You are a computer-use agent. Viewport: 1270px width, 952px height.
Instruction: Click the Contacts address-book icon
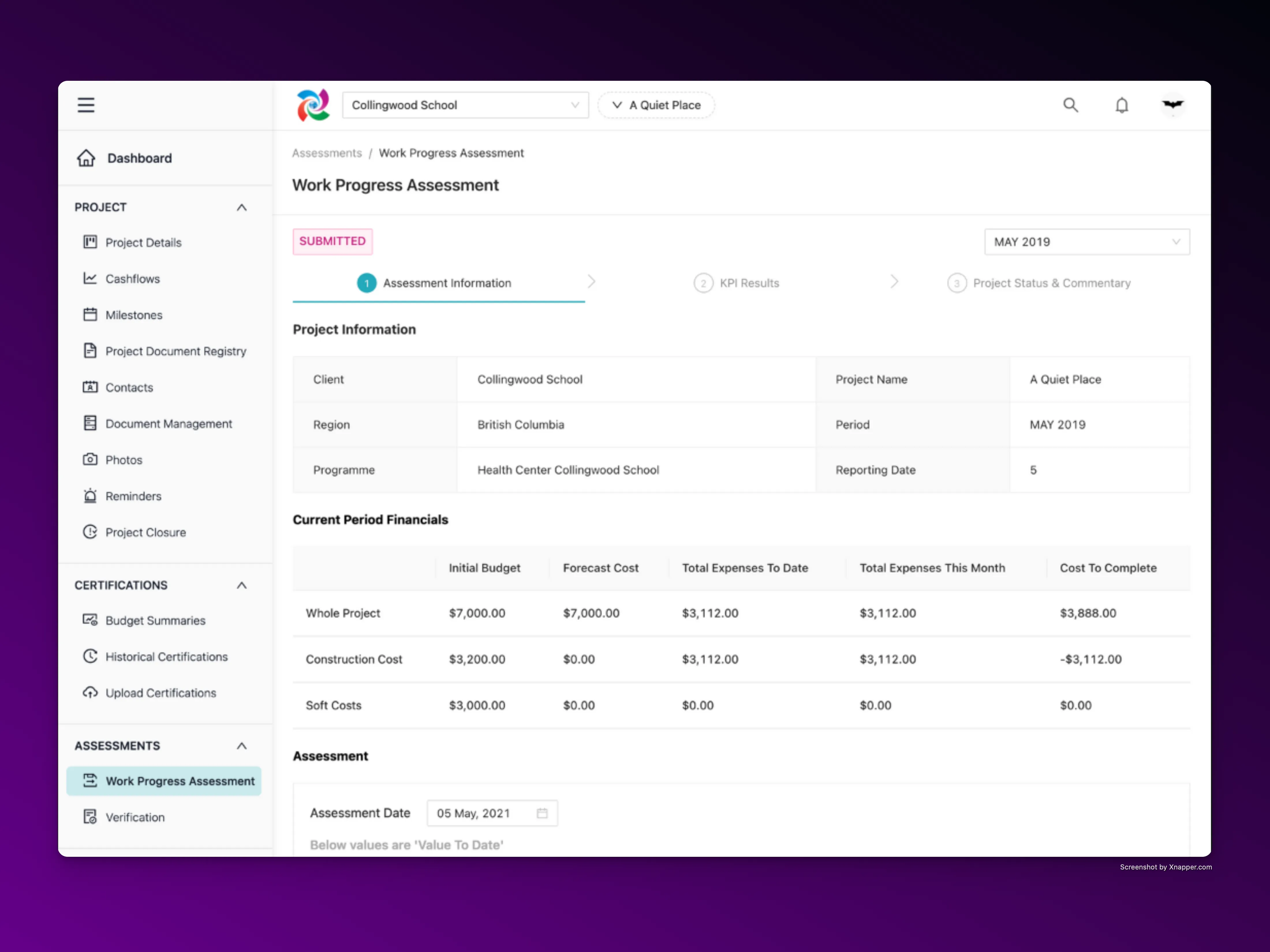91,387
